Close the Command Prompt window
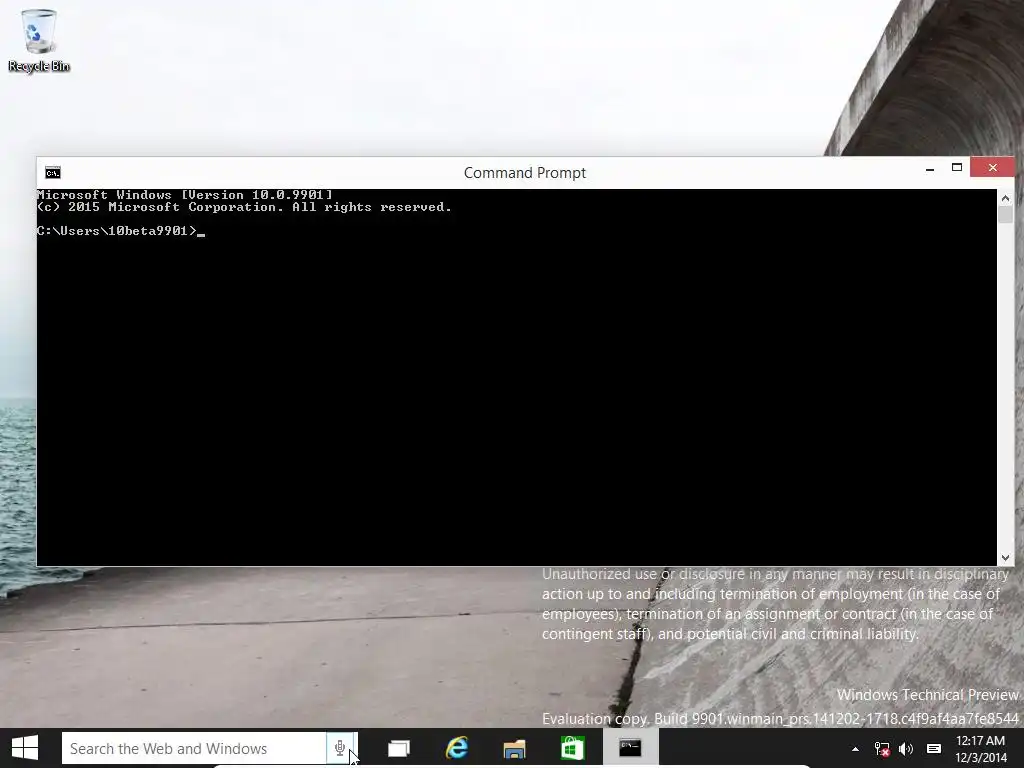1024x768 pixels. (993, 167)
